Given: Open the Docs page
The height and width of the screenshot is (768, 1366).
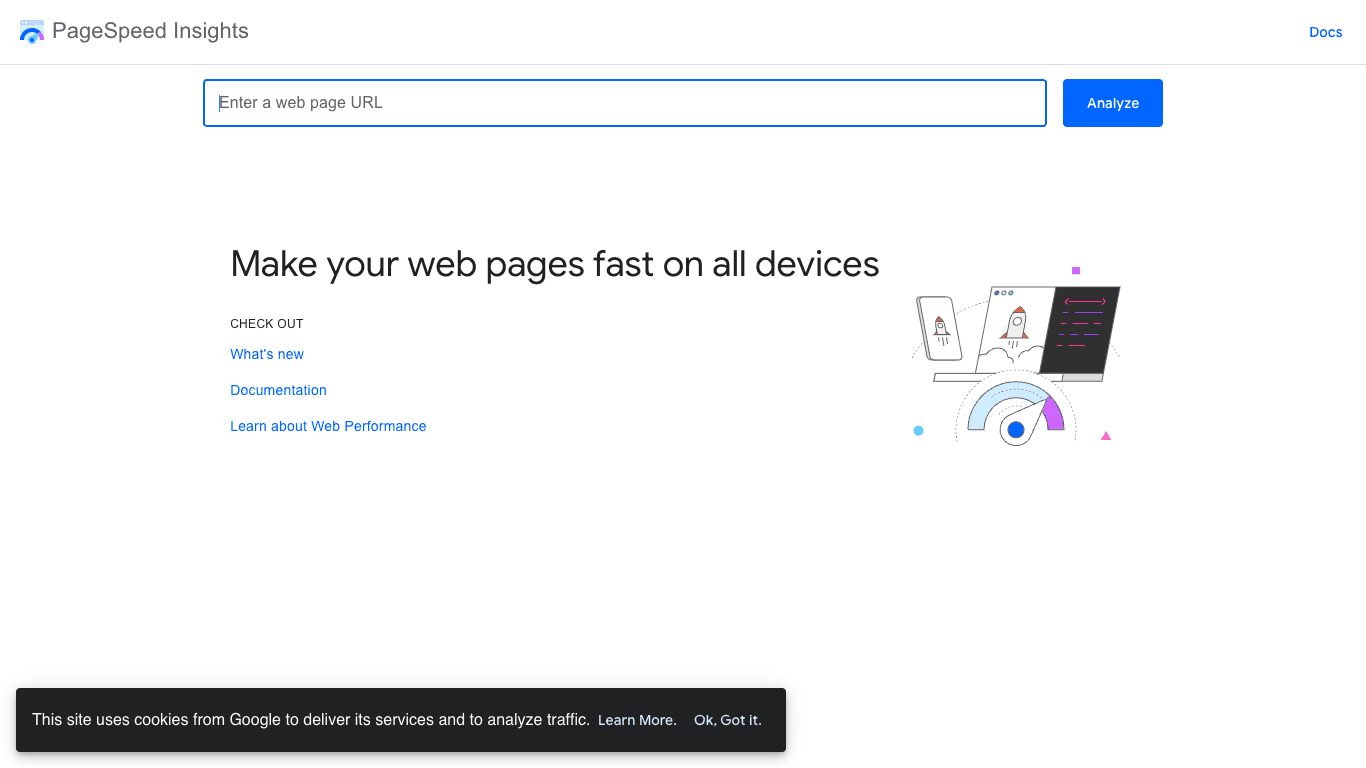Looking at the screenshot, I should point(1325,31).
